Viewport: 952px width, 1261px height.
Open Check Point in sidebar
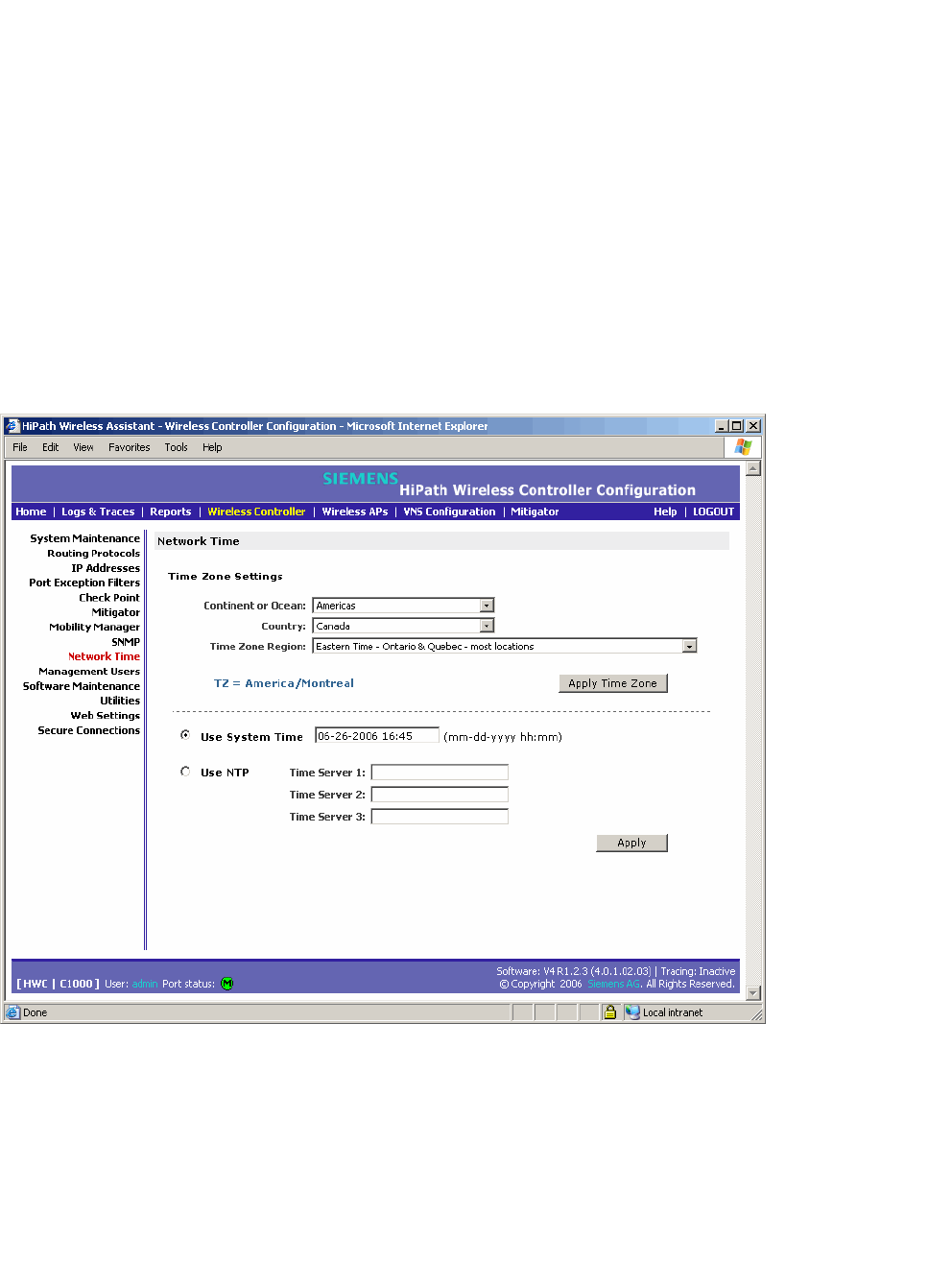point(109,598)
